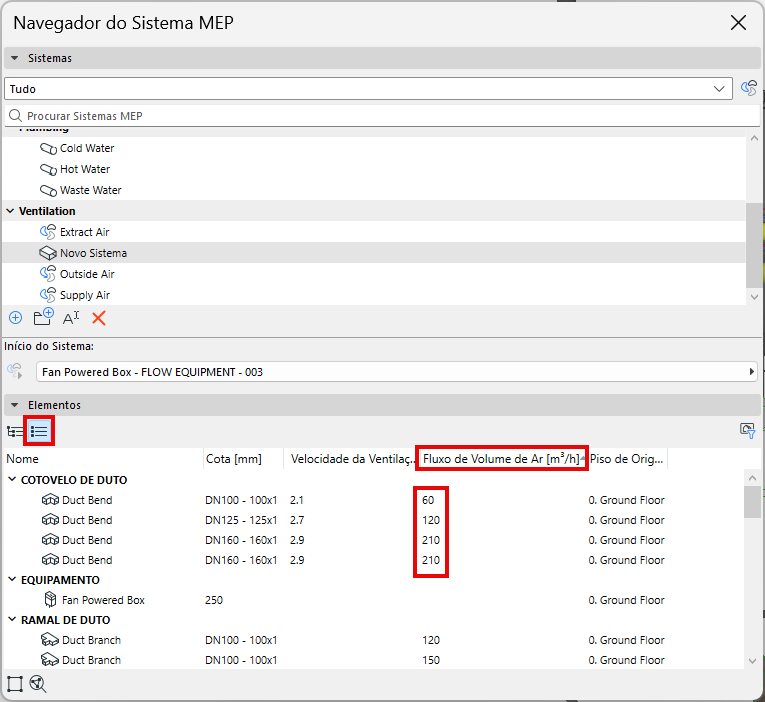Click the elements list vertical scrollbar
This screenshot has height=702, width=765.
pos(752,501)
